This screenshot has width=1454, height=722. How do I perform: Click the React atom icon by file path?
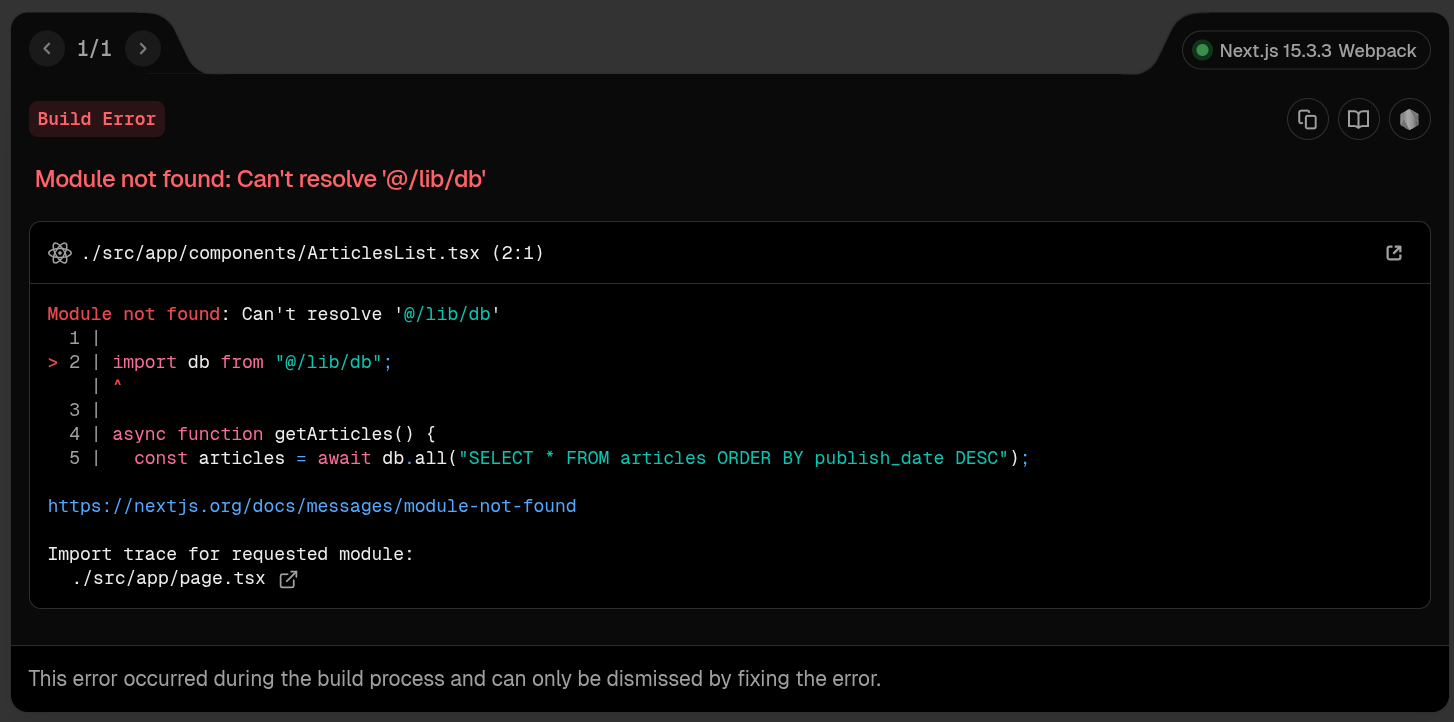tap(60, 253)
